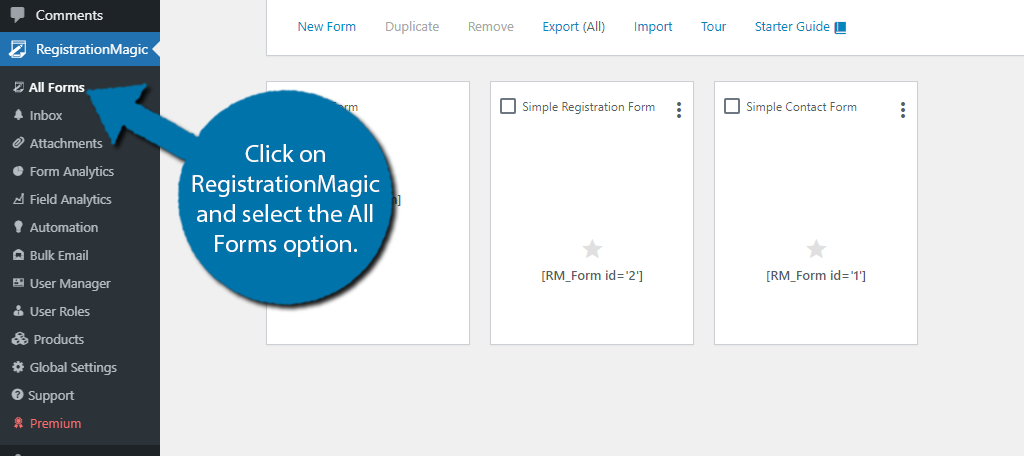This screenshot has height=456, width=1024.
Task: Click the User Manager card icon
Action: click(18, 284)
